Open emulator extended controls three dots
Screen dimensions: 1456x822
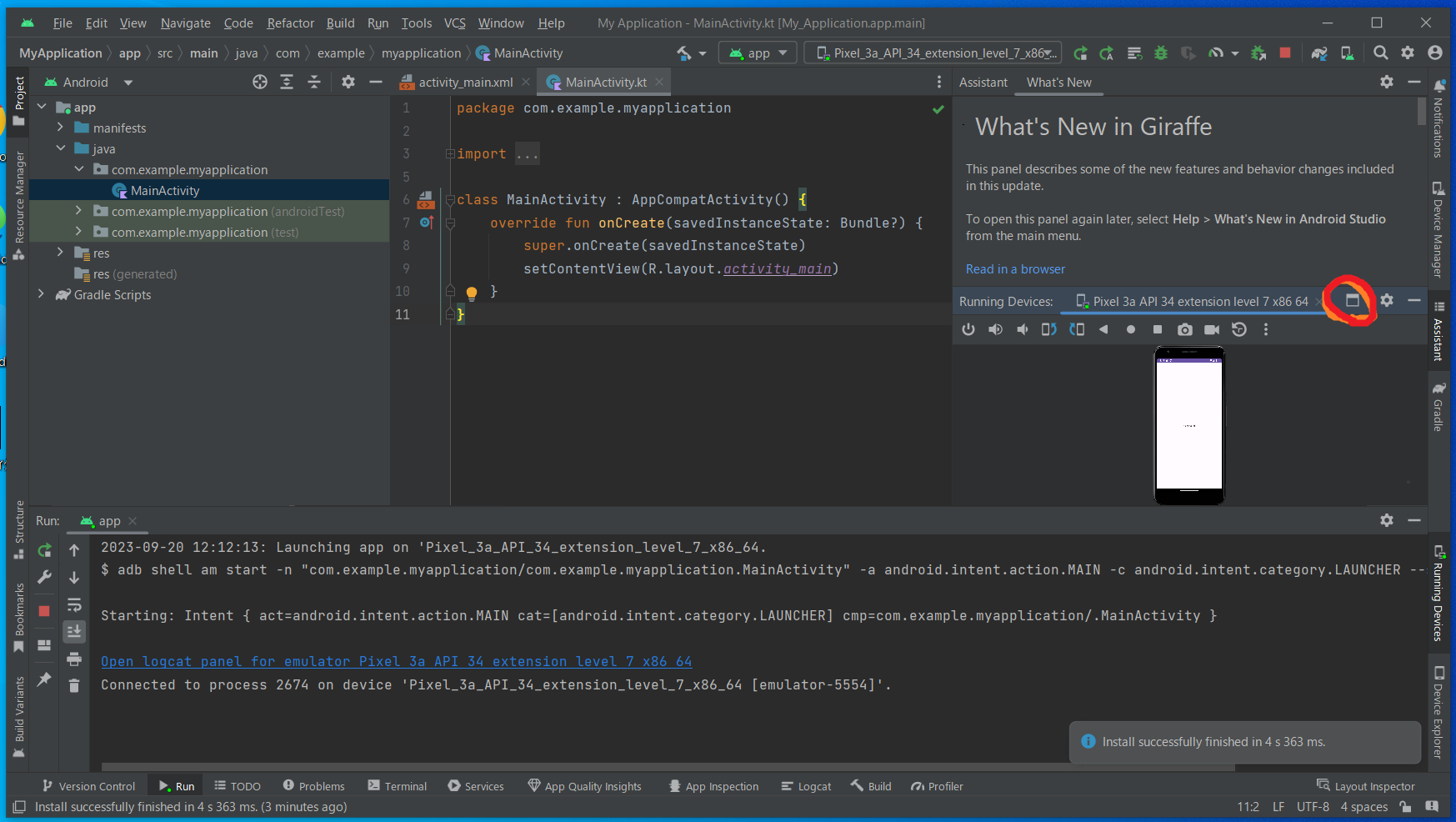coord(1266,329)
